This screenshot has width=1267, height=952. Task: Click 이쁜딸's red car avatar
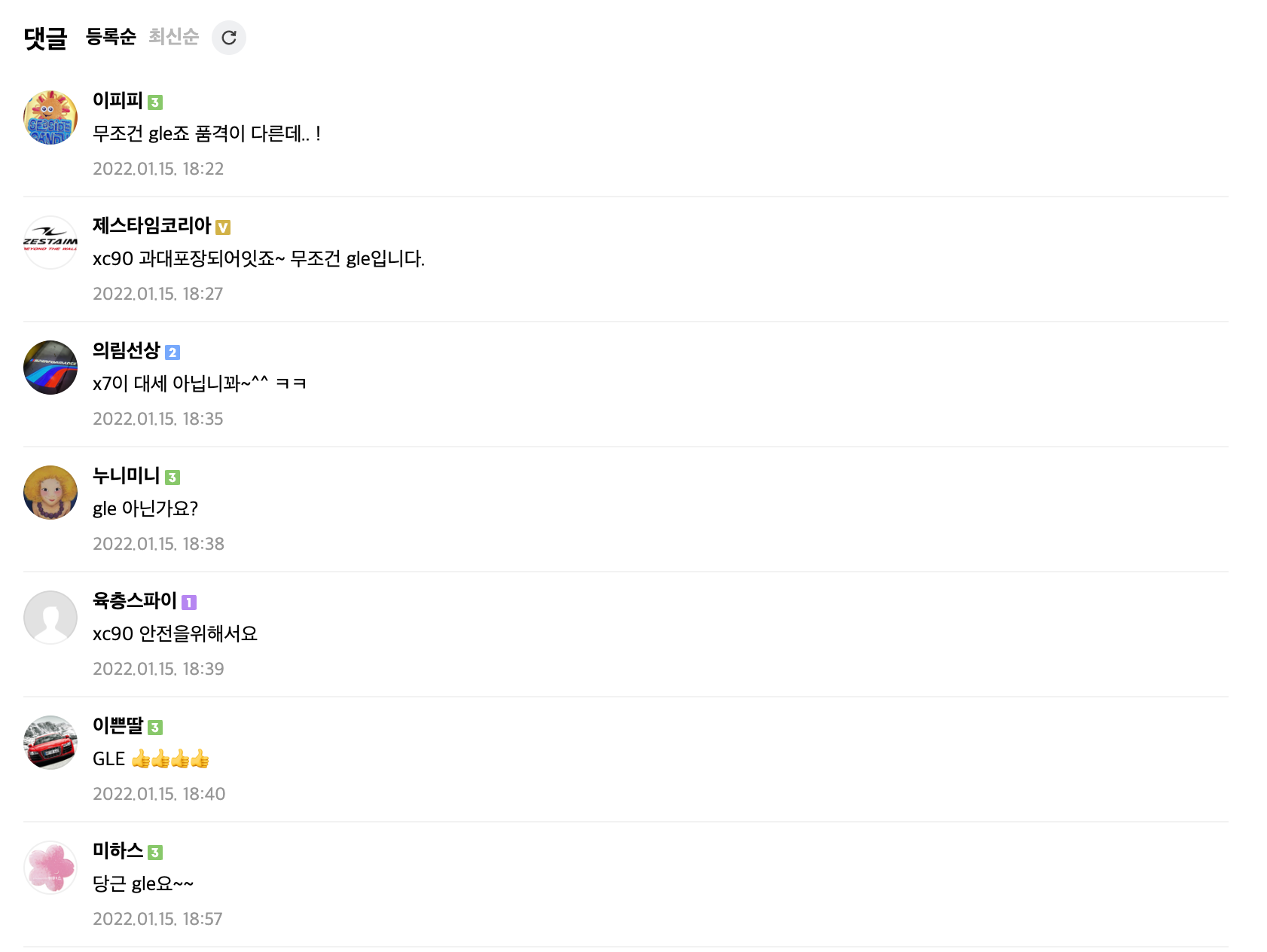[50, 743]
